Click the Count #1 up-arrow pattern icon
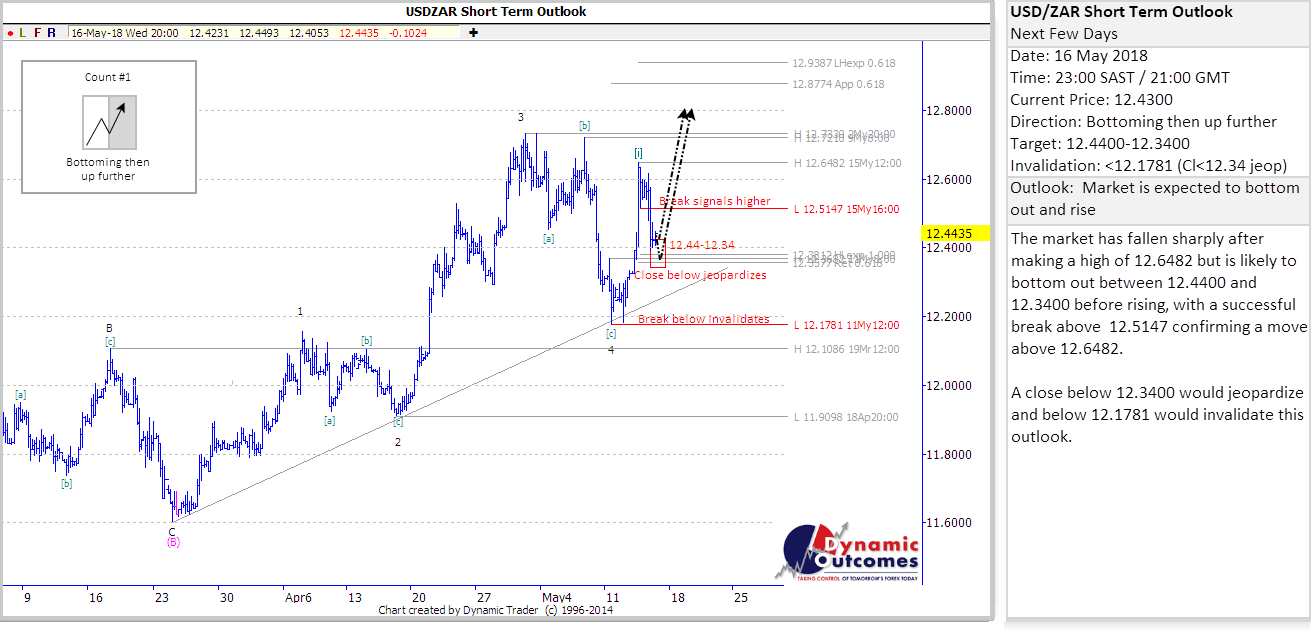 [x=109, y=122]
